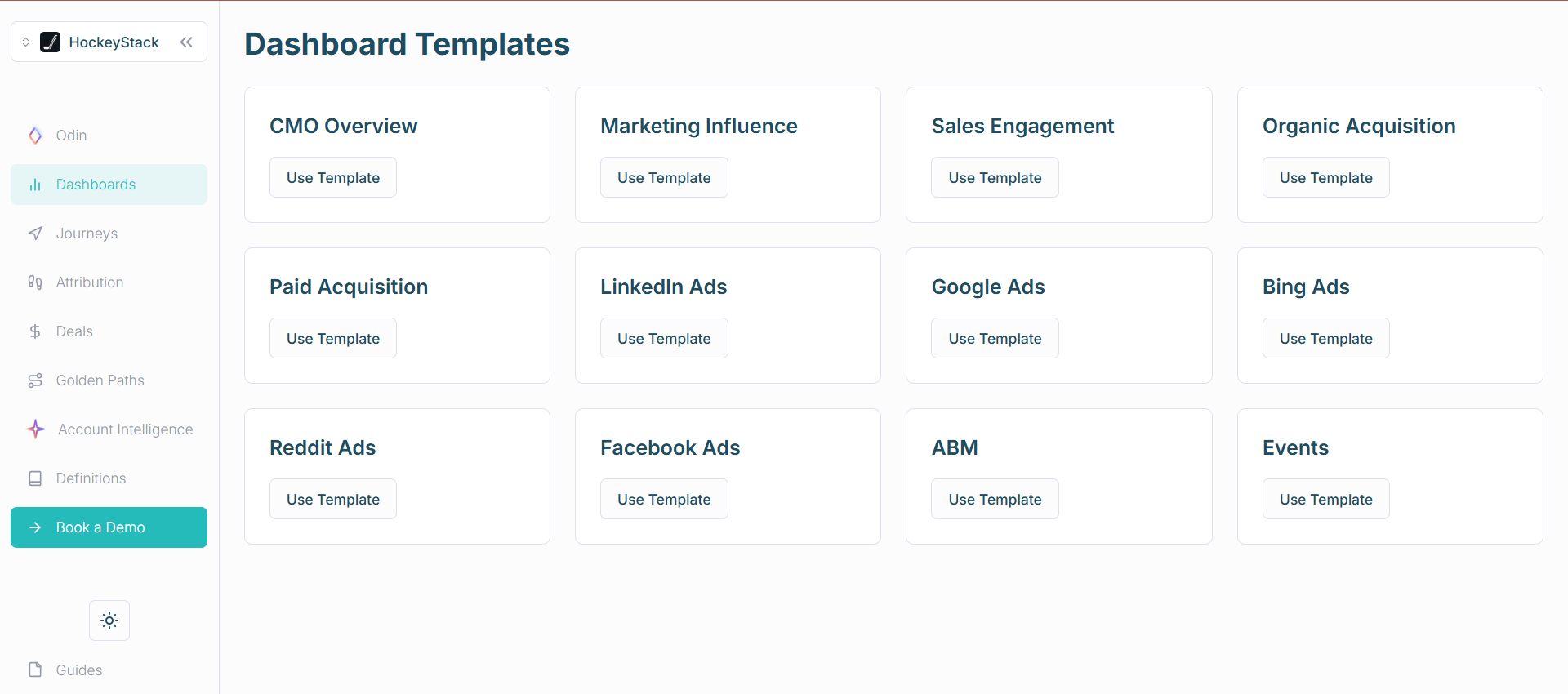Click the Golden Paths branching icon
Screen dimensions: 1568x694
point(34,380)
